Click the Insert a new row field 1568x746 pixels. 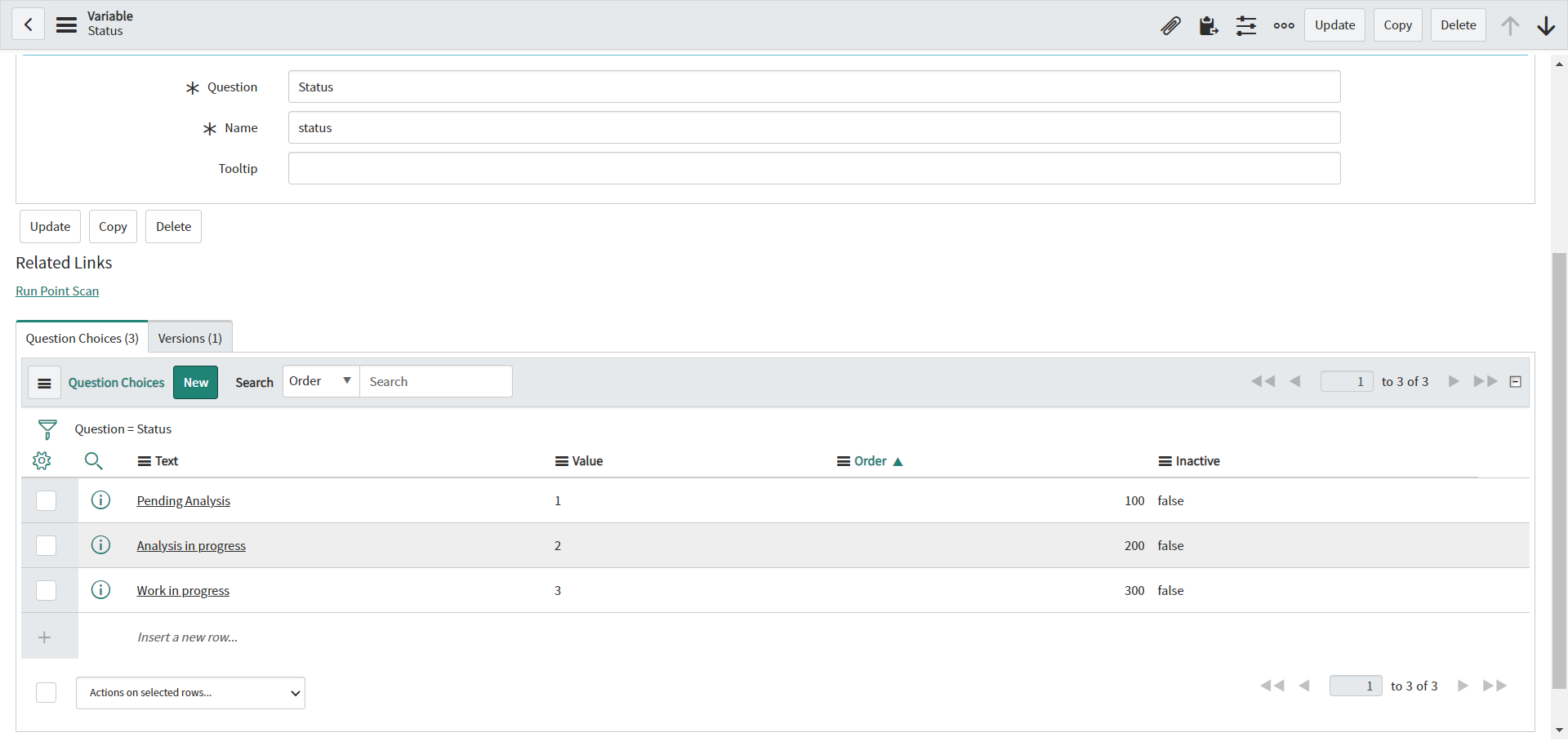coord(186,637)
